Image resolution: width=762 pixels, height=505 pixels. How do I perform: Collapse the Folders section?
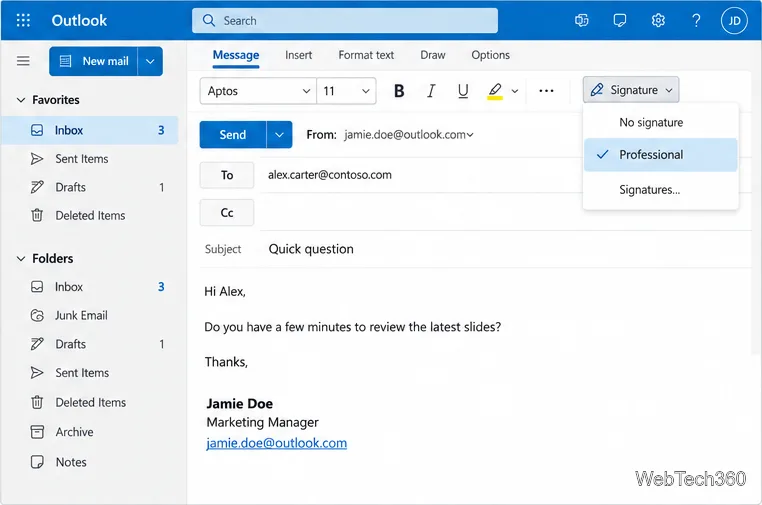click(21, 259)
